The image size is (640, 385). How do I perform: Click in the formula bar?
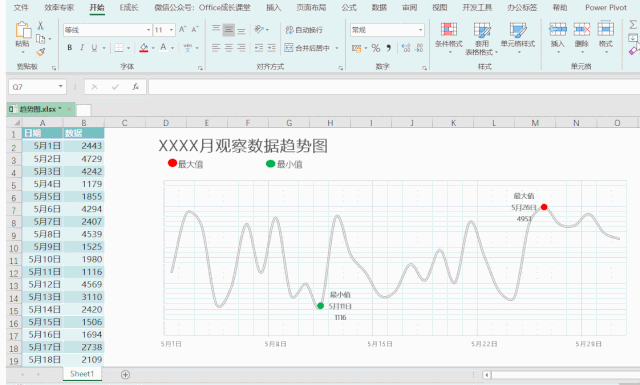(x=394, y=87)
